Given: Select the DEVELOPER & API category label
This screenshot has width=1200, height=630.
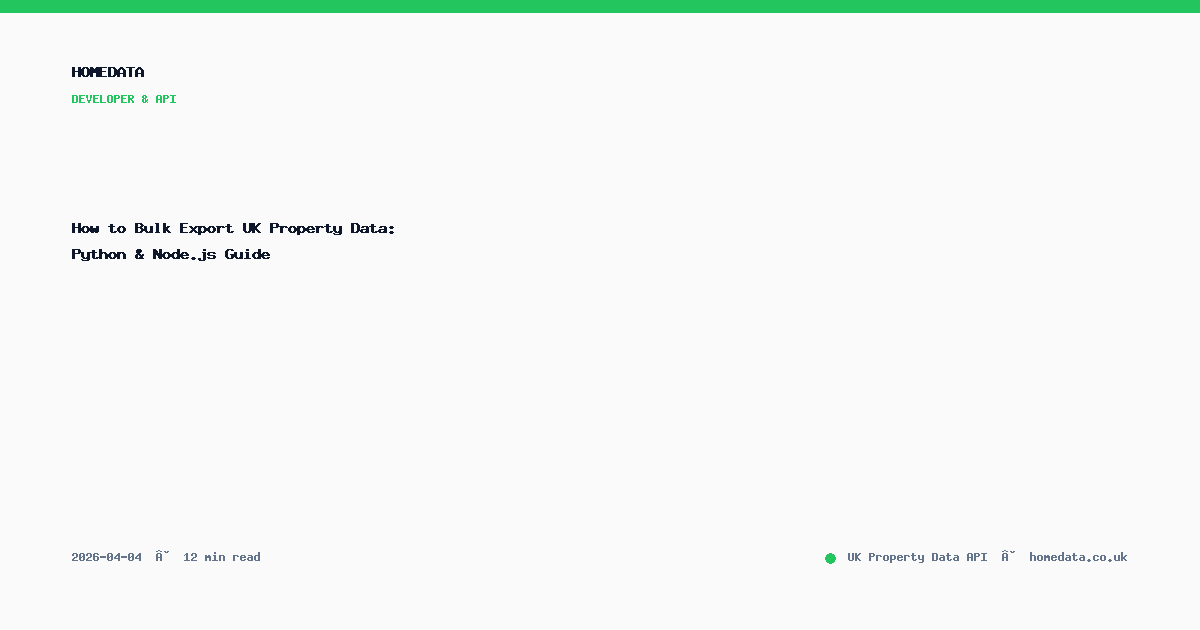Looking at the screenshot, I should [x=124, y=99].
